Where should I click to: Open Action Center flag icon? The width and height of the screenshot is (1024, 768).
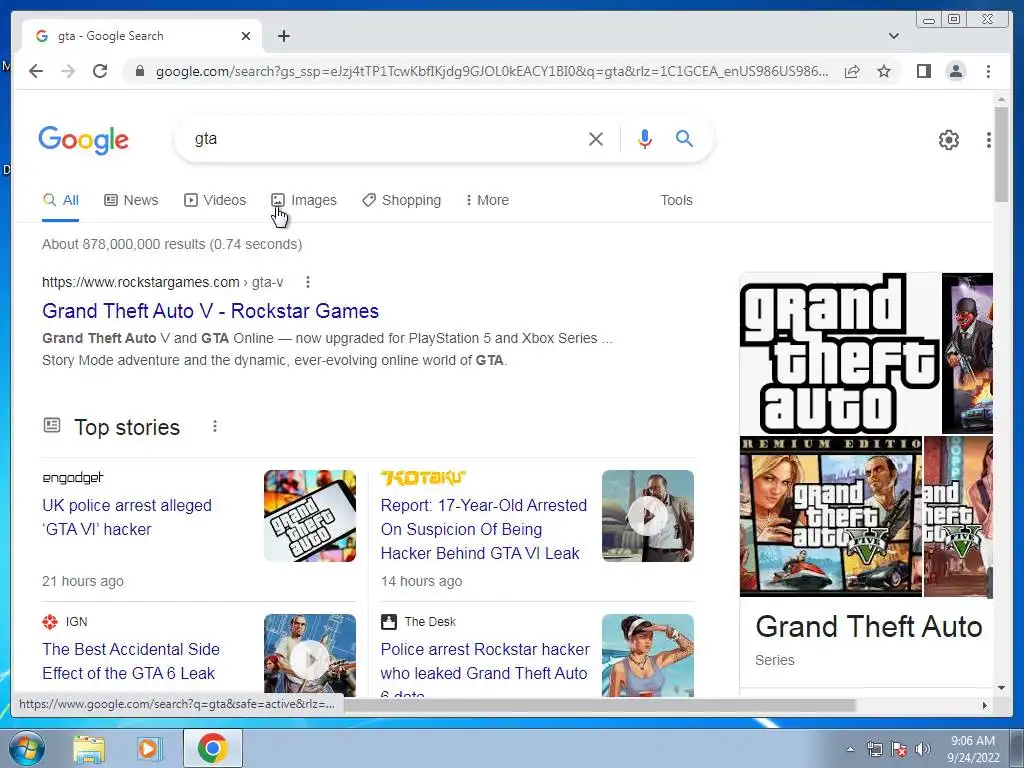click(899, 749)
